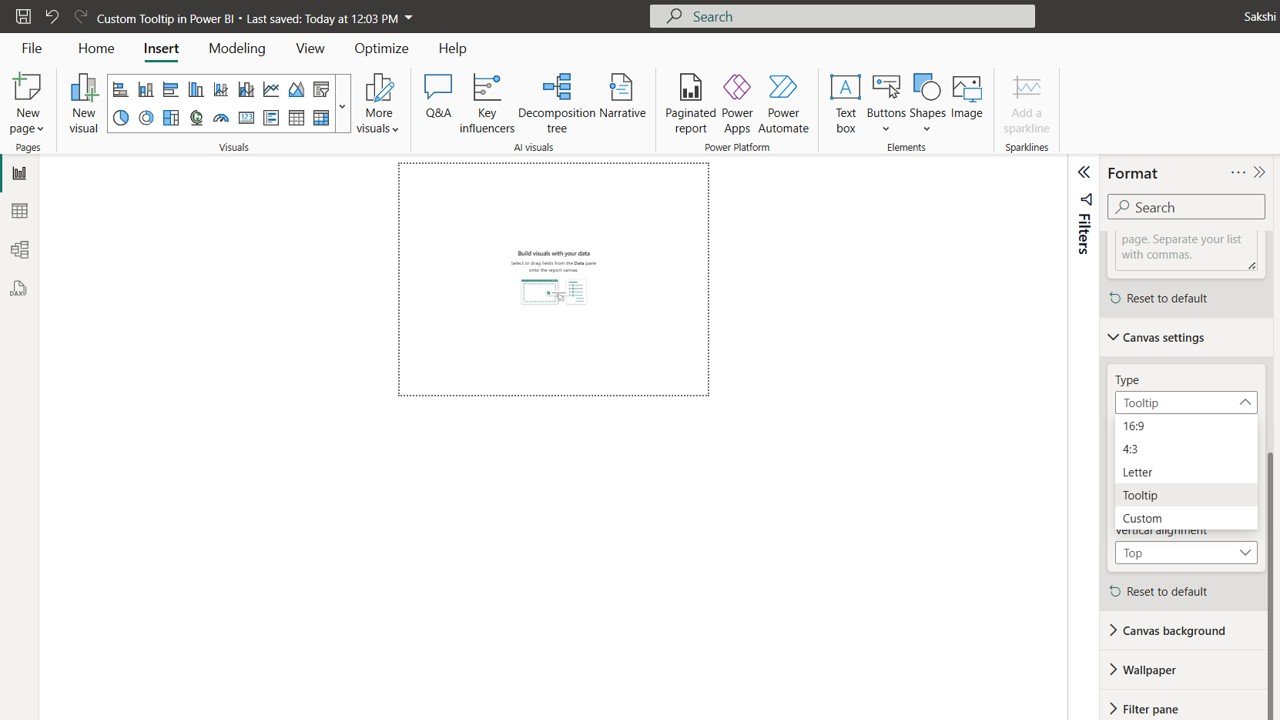Screen dimensions: 1280x720
Task: Insert a Key influencers visual
Action: 487,103
